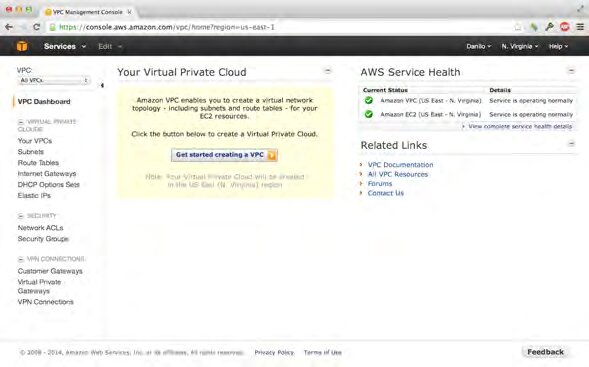This screenshot has width=589, height=367.
Task: Close the VPC Management Console tab
Action: click(129, 12)
